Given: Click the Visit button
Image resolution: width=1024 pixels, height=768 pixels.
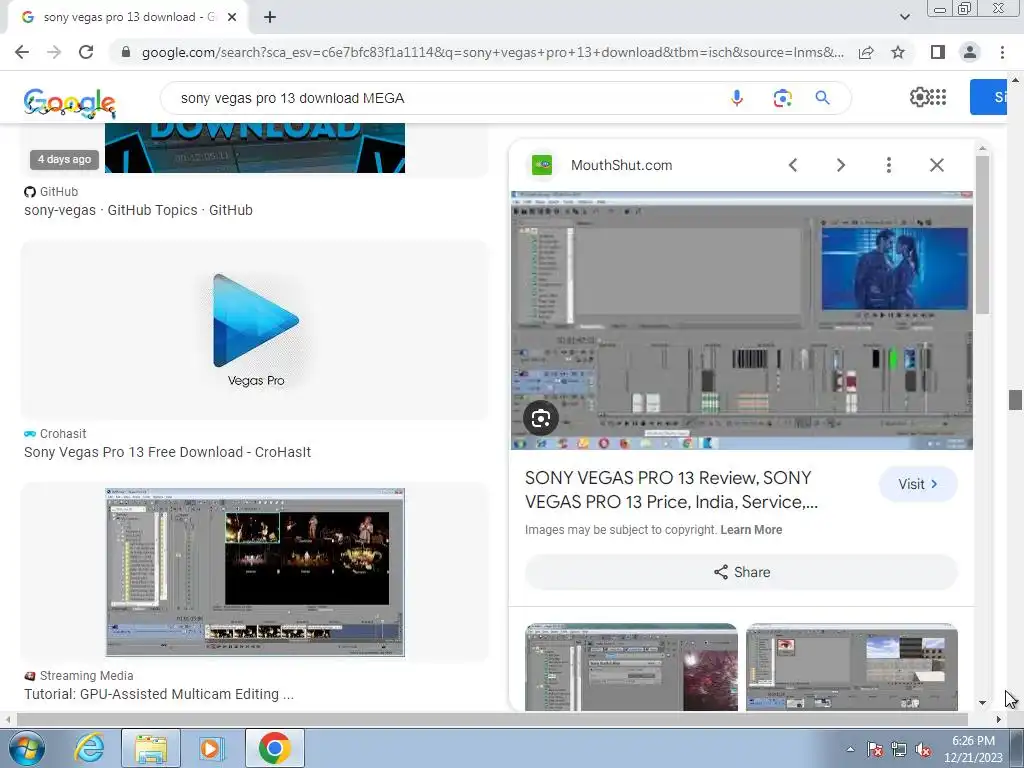Looking at the screenshot, I should [918, 484].
